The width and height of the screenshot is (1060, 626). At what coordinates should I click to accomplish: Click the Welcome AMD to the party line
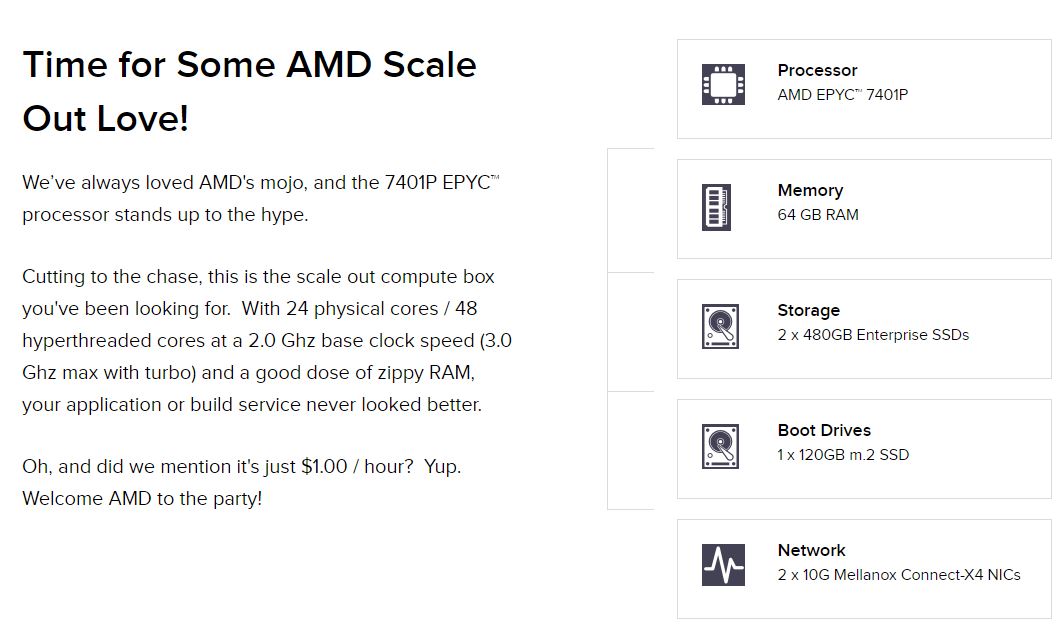click(x=142, y=498)
